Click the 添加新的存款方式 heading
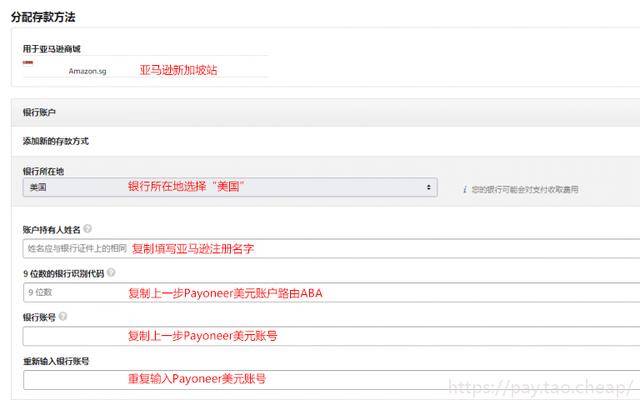This screenshot has height=400, width=640. tap(55, 141)
